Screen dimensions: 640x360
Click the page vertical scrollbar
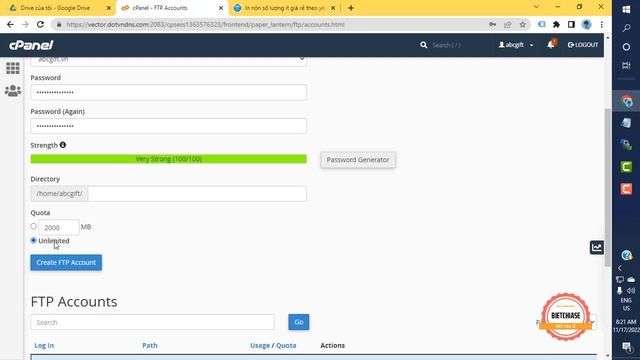tap(608, 188)
